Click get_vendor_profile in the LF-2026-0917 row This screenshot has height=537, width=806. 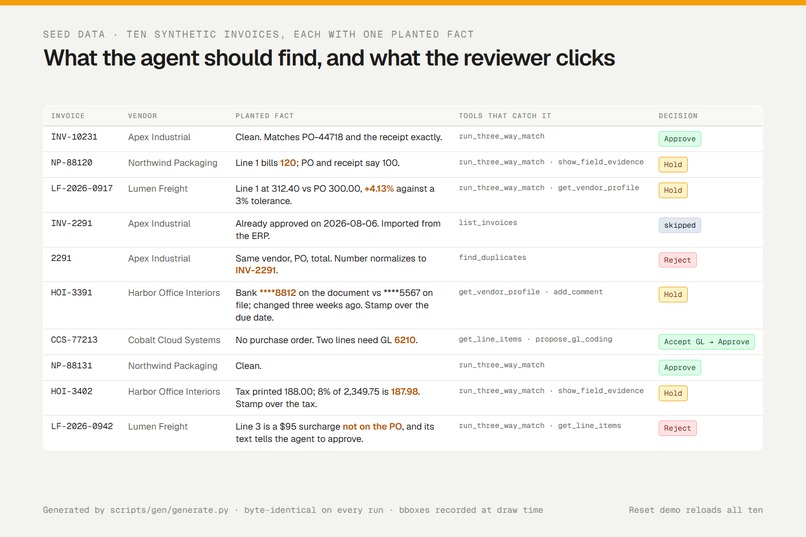click(599, 188)
